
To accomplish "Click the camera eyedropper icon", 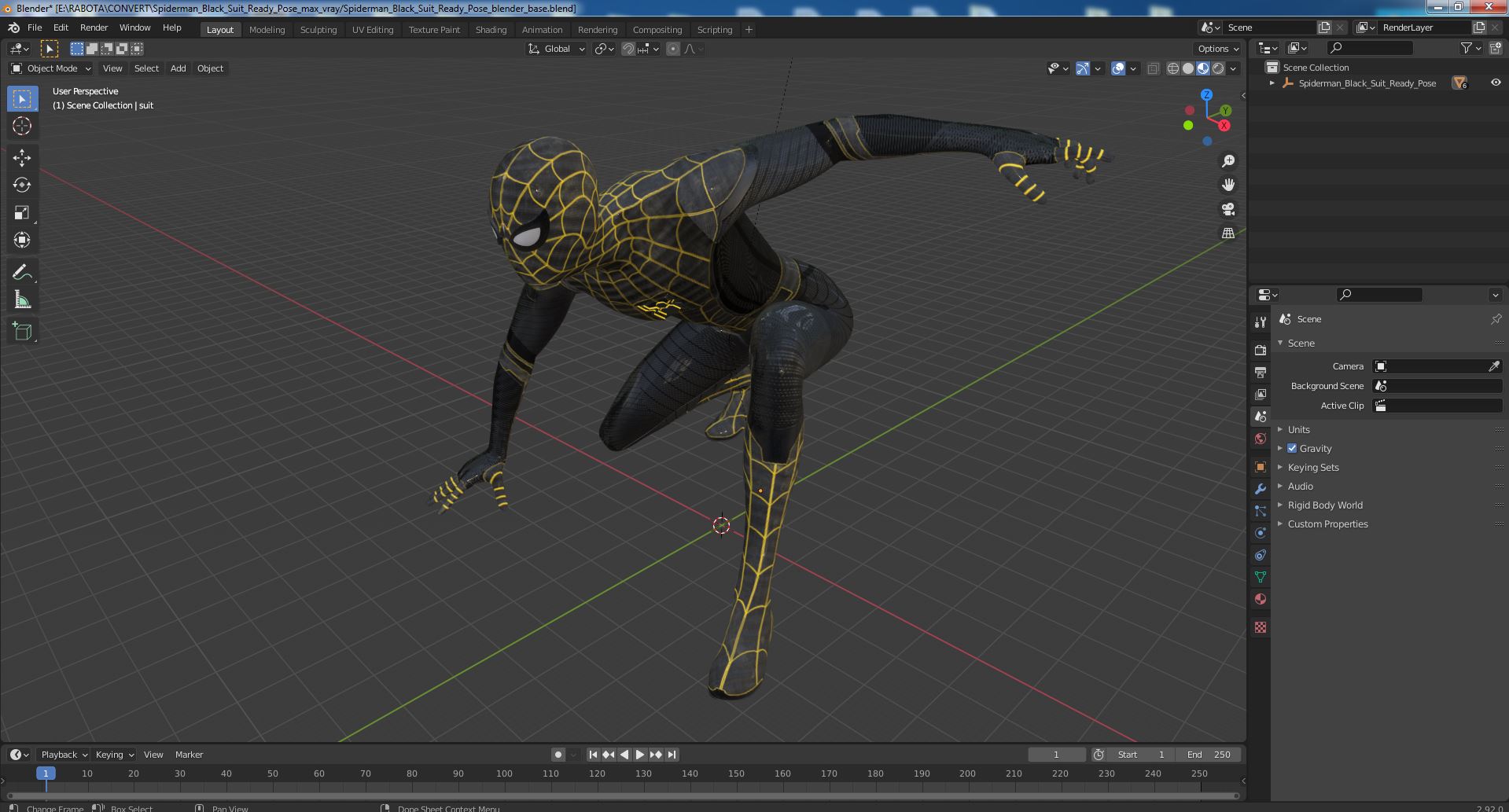I will coord(1494,366).
